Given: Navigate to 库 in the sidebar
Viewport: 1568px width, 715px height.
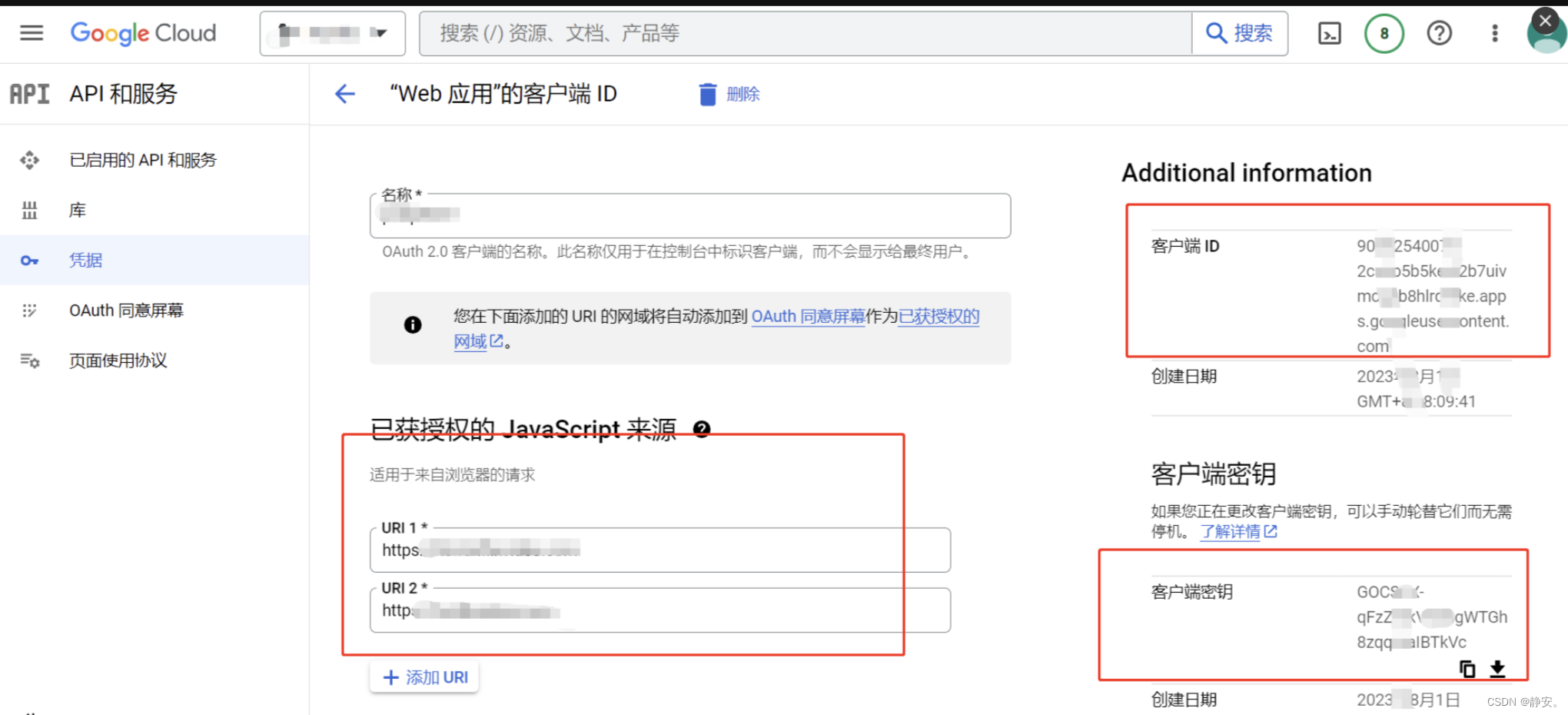Looking at the screenshot, I should pyautogui.click(x=77, y=209).
